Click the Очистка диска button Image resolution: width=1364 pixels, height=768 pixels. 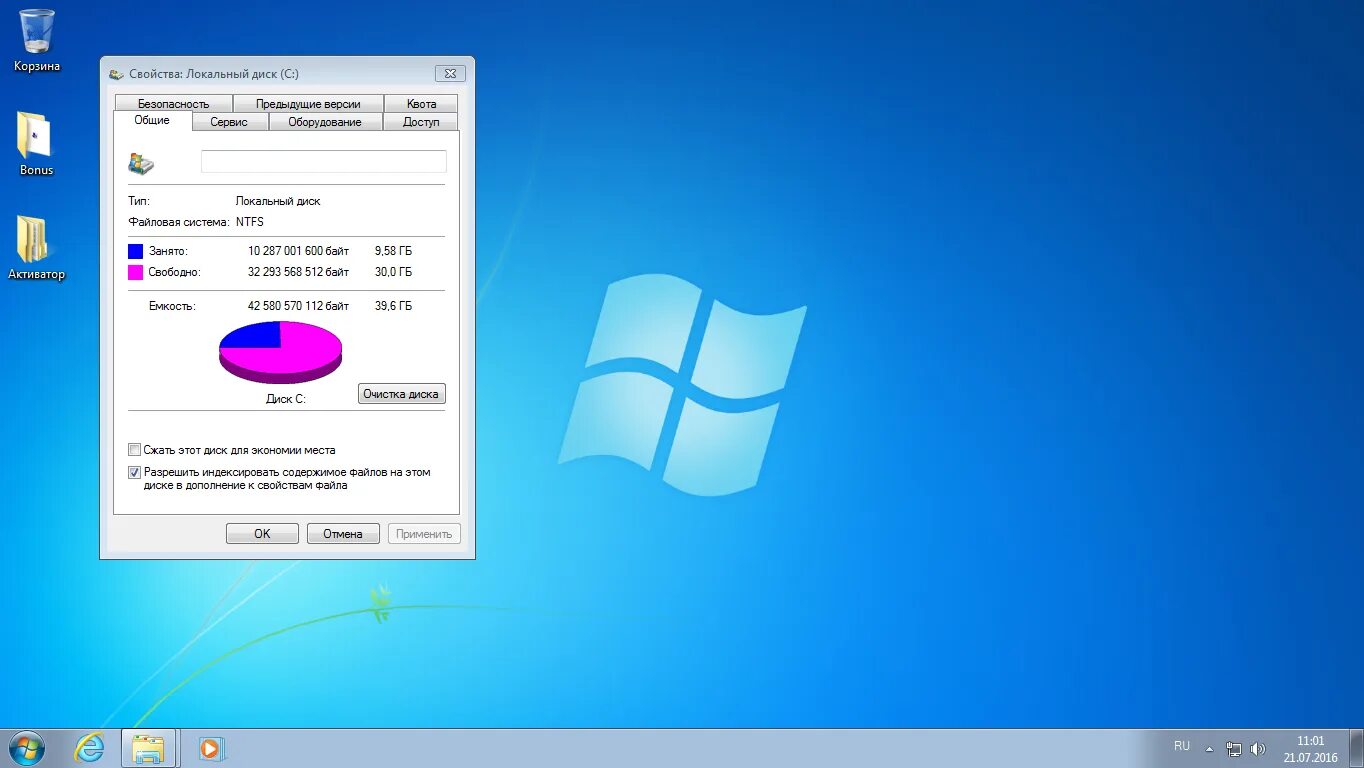point(401,394)
